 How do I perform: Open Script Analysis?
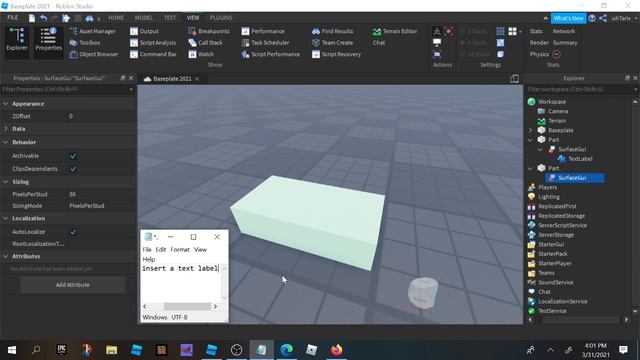tap(153, 42)
